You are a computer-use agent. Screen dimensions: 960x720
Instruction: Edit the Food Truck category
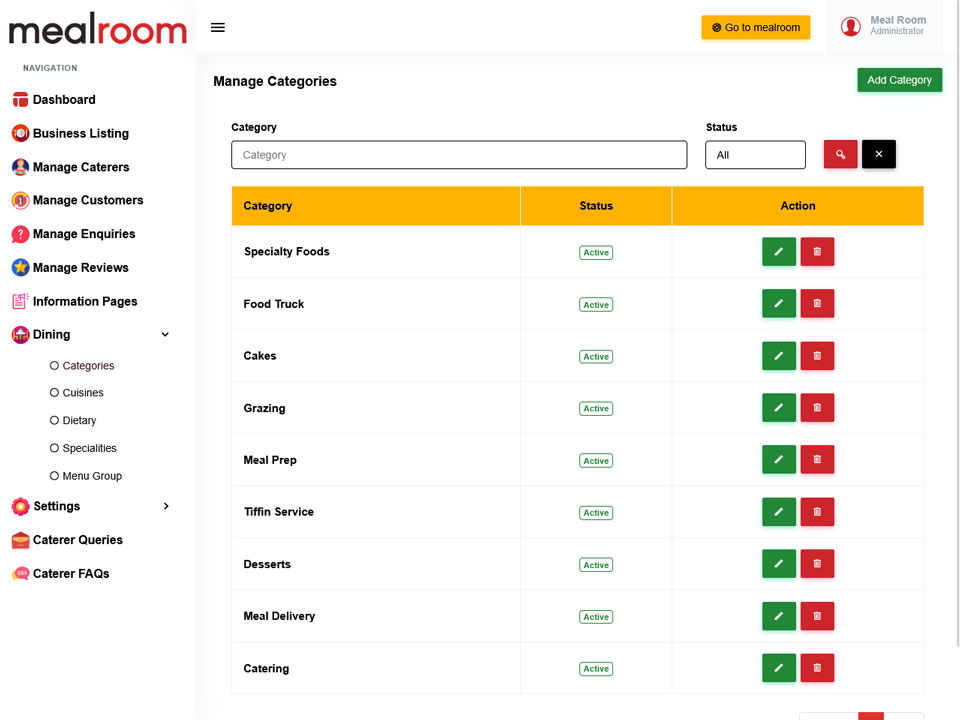(x=779, y=304)
